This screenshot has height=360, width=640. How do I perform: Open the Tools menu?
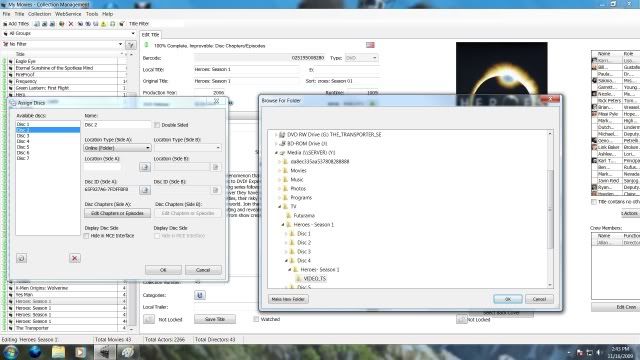(92, 14)
